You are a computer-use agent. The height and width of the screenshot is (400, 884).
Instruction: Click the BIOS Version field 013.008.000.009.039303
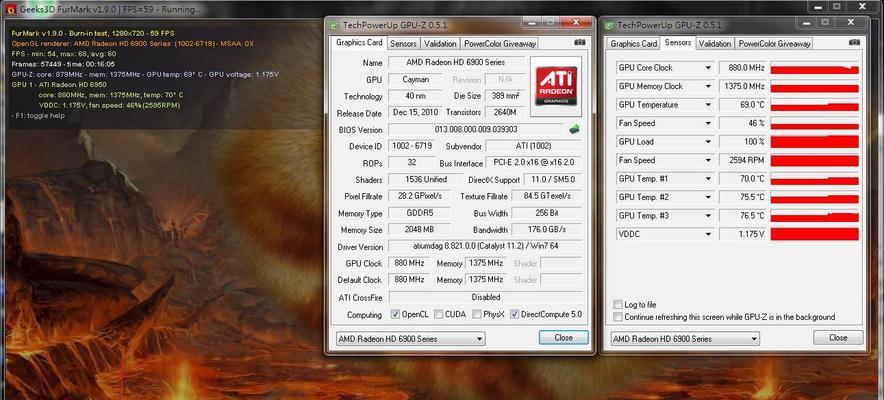476,130
